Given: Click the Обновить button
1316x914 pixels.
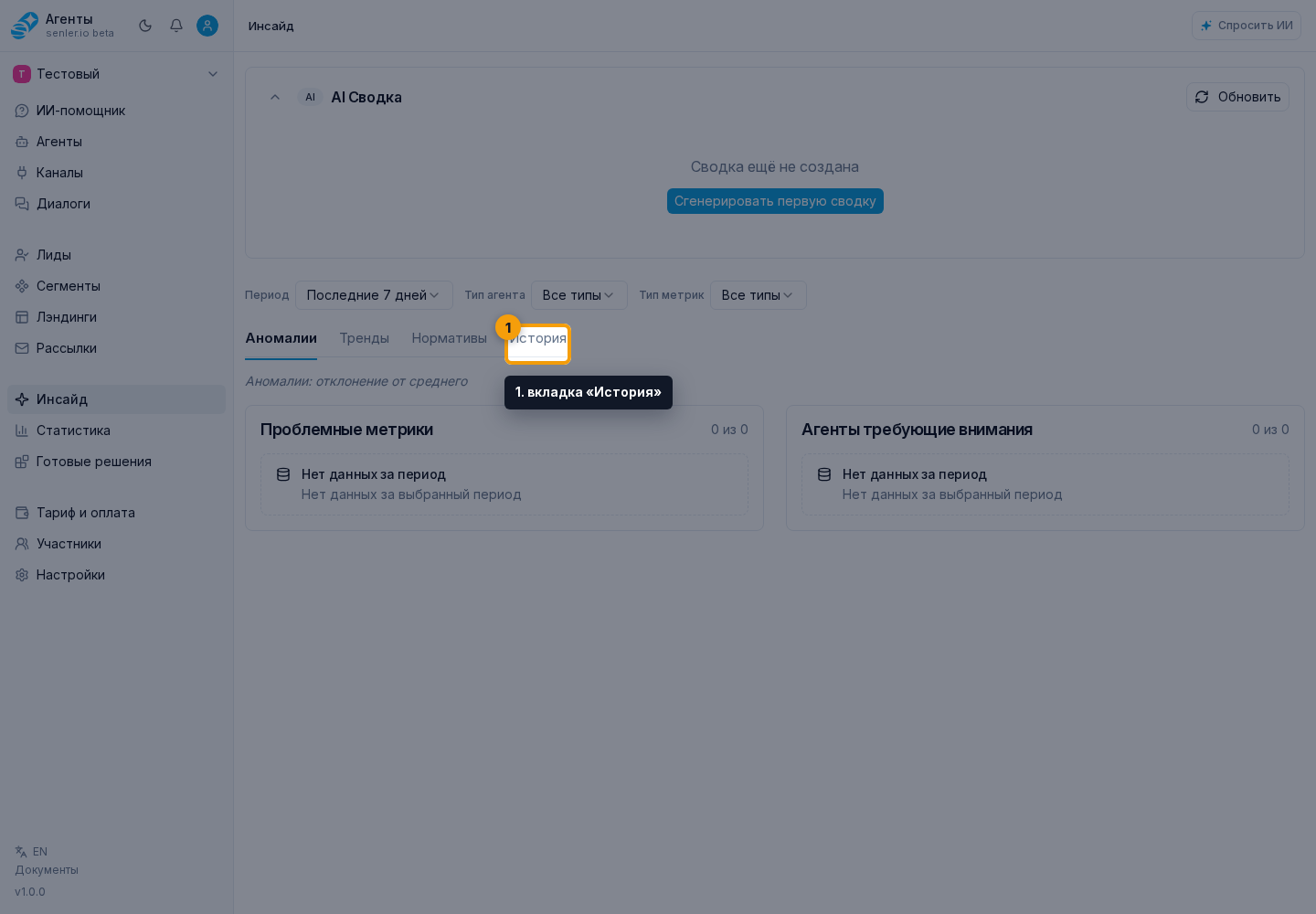Looking at the screenshot, I should 1237,97.
